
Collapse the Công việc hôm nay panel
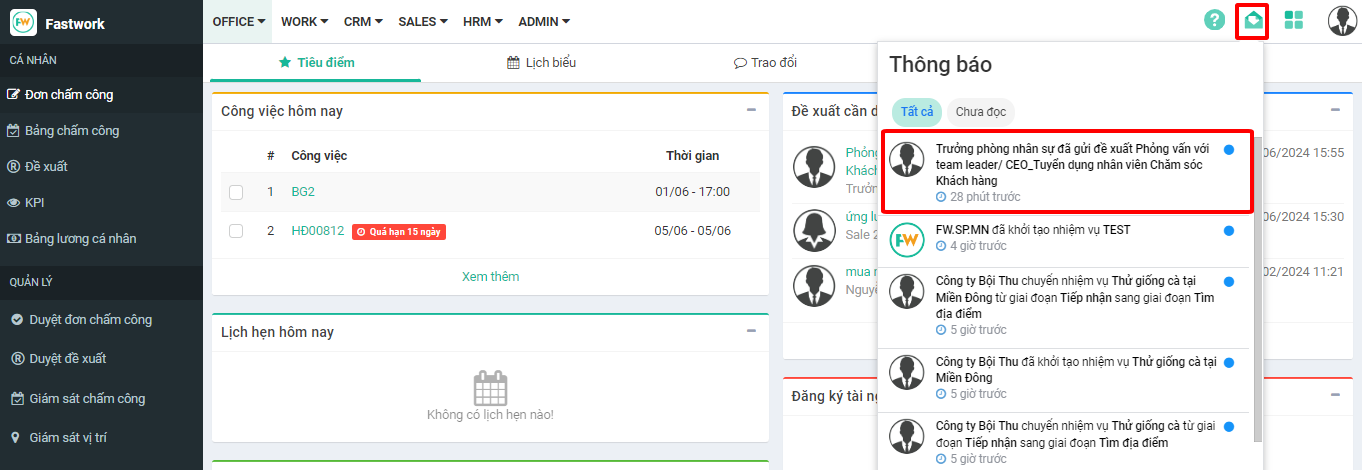point(751,110)
